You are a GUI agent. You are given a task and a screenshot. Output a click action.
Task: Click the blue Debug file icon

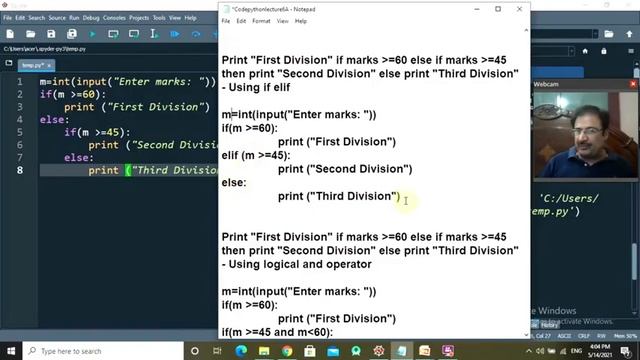point(175,34)
